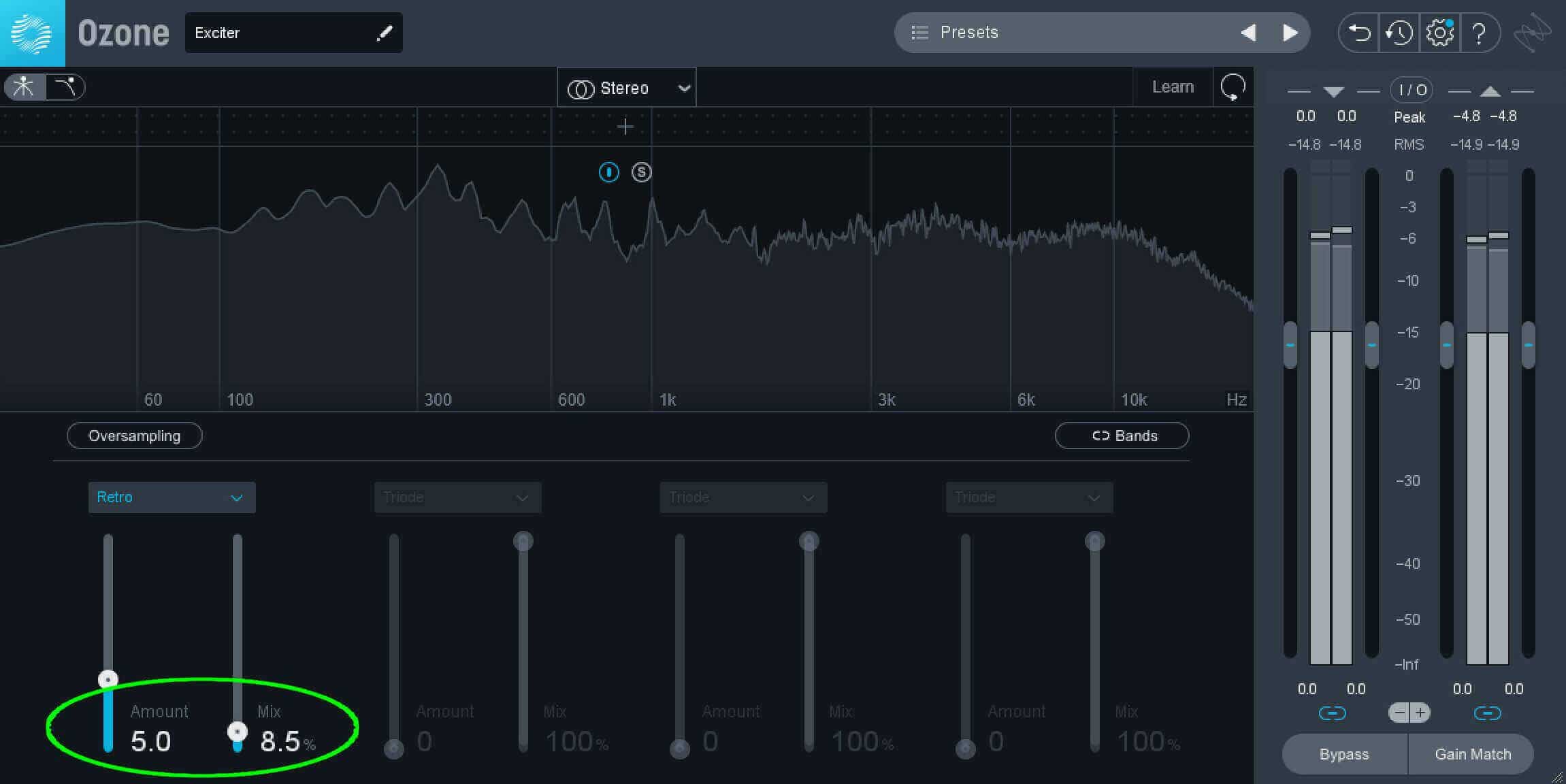The height and width of the screenshot is (784, 1566).
Task: Click the 1k frequency label
Action: click(668, 399)
